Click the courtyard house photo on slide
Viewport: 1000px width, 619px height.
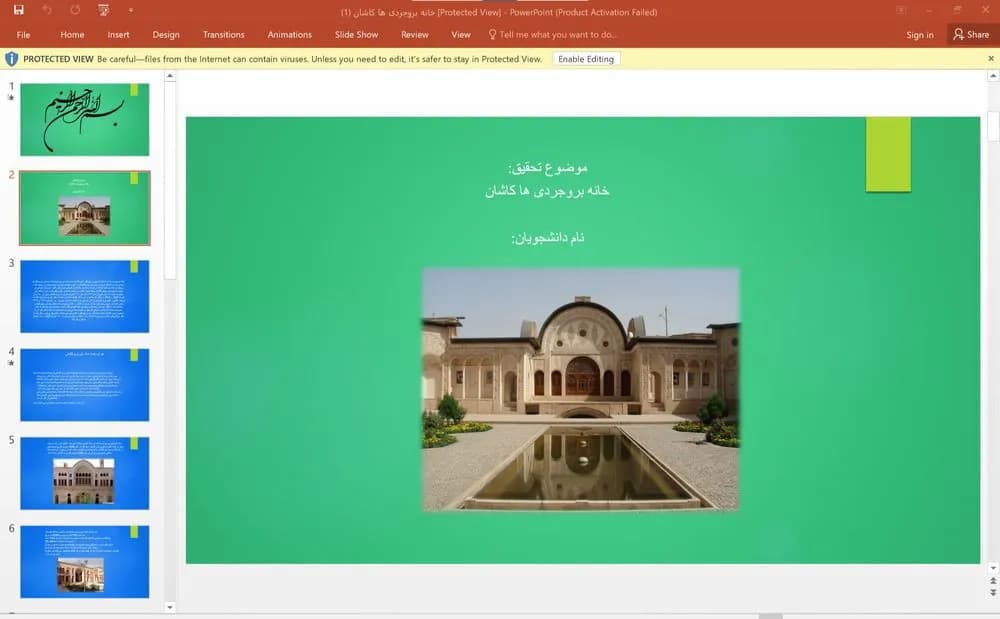tap(581, 390)
